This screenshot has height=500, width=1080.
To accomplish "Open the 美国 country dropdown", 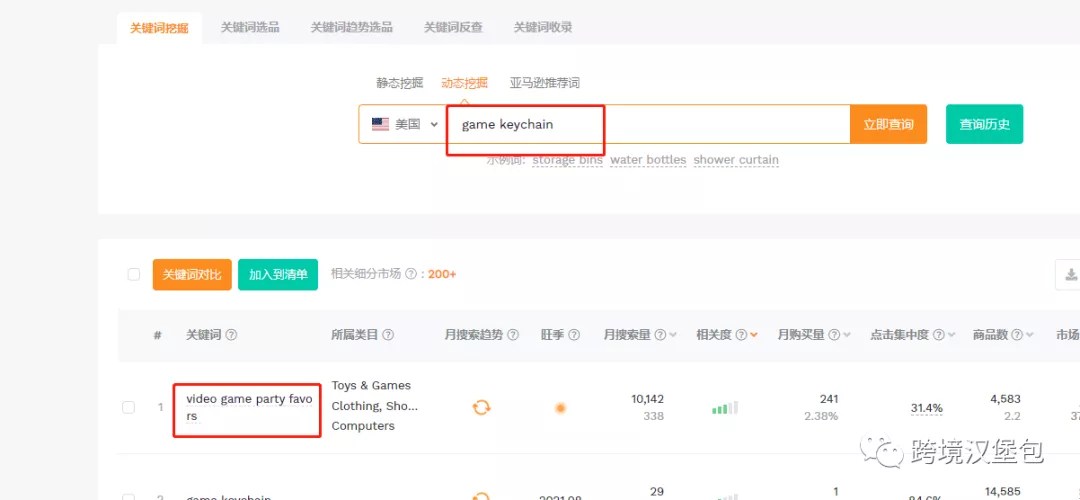I will (405, 125).
